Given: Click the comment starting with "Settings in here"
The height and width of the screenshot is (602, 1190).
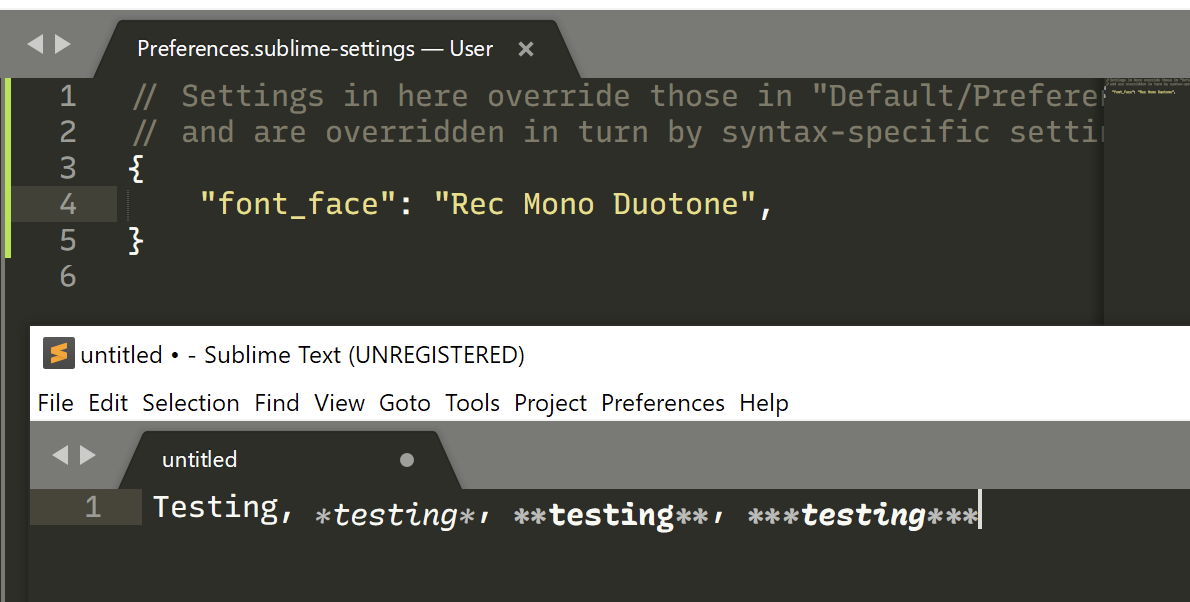Looking at the screenshot, I should click(618, 96).
